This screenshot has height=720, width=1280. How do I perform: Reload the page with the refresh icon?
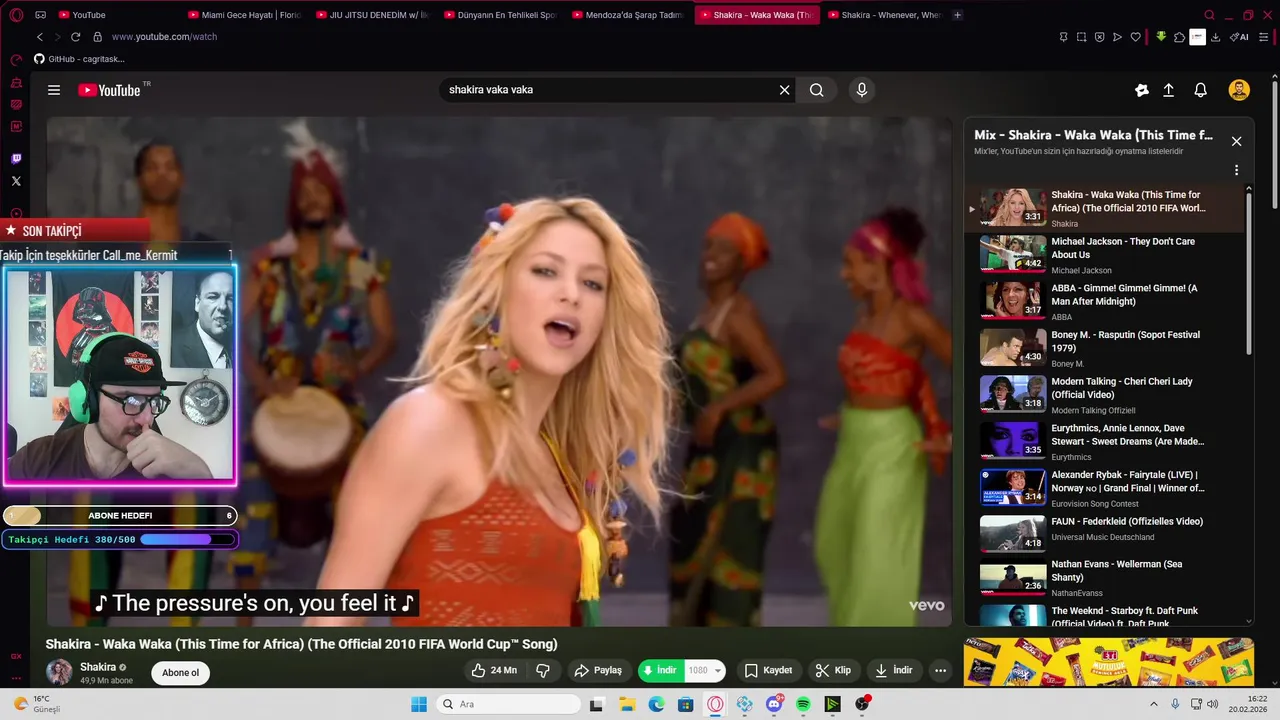pos(76,37)
